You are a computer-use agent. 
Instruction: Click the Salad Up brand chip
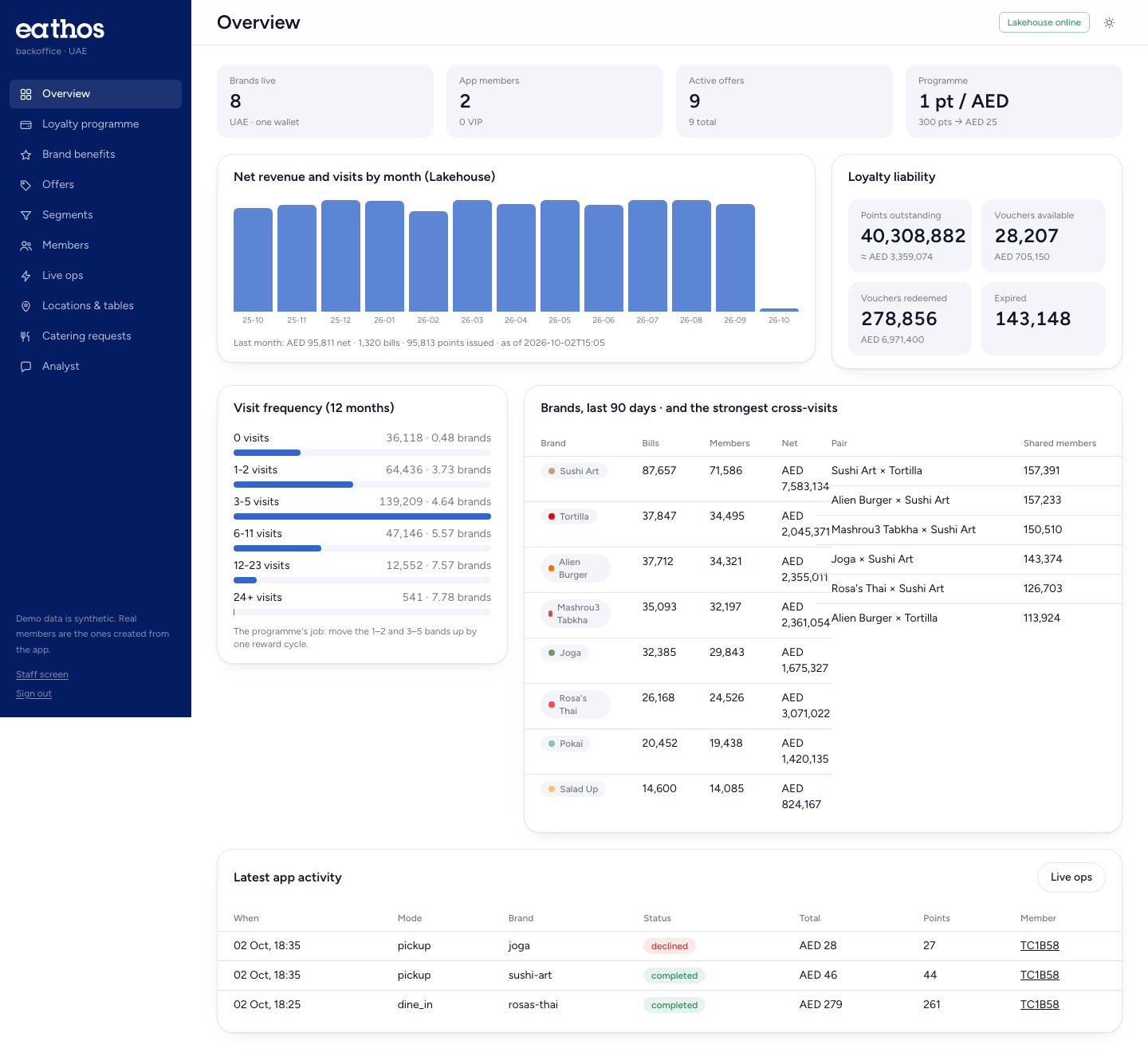click(x=573, y=789)
